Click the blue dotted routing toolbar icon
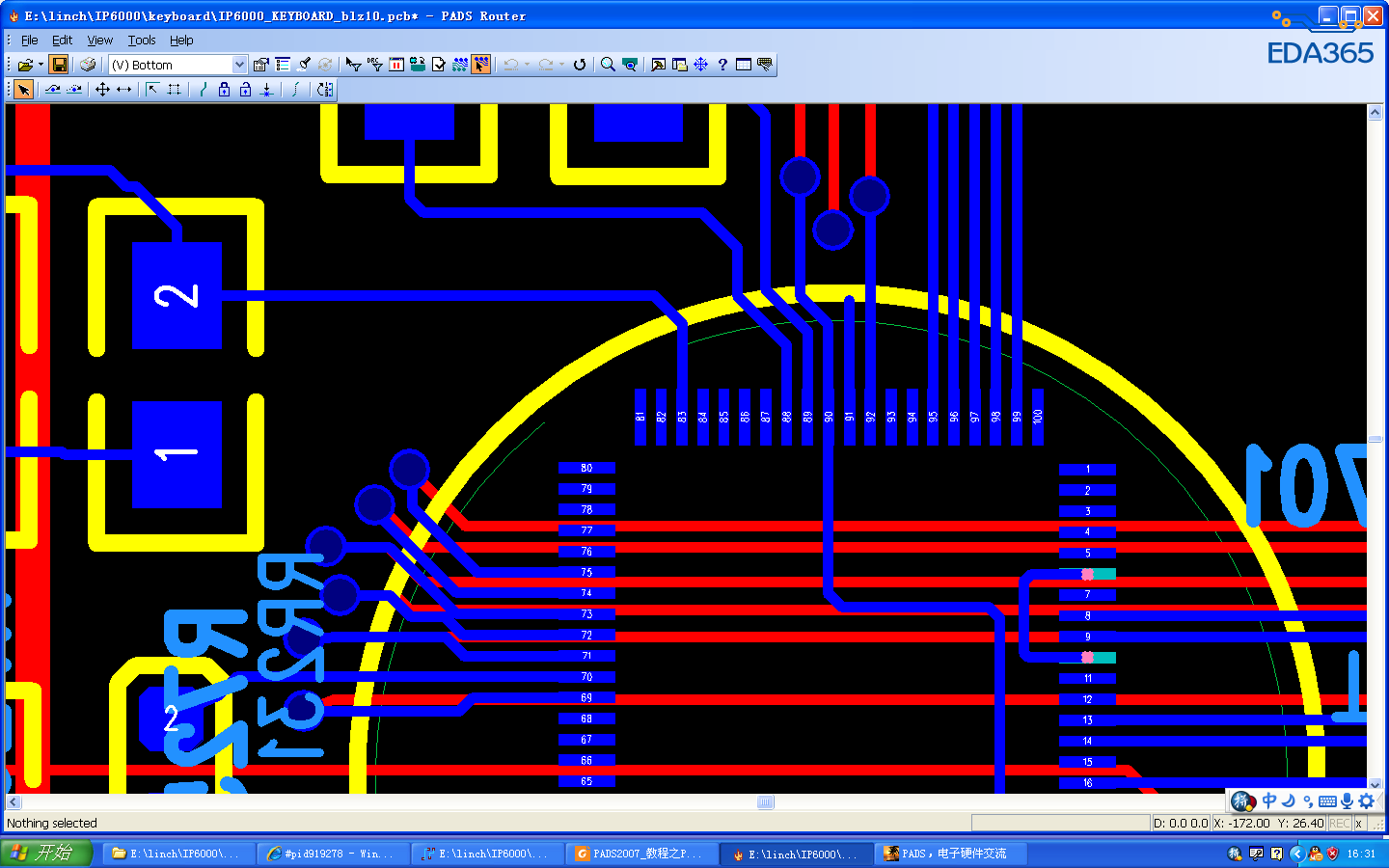This screenshot has width=1389, height=868. click(x=460, y=65)
